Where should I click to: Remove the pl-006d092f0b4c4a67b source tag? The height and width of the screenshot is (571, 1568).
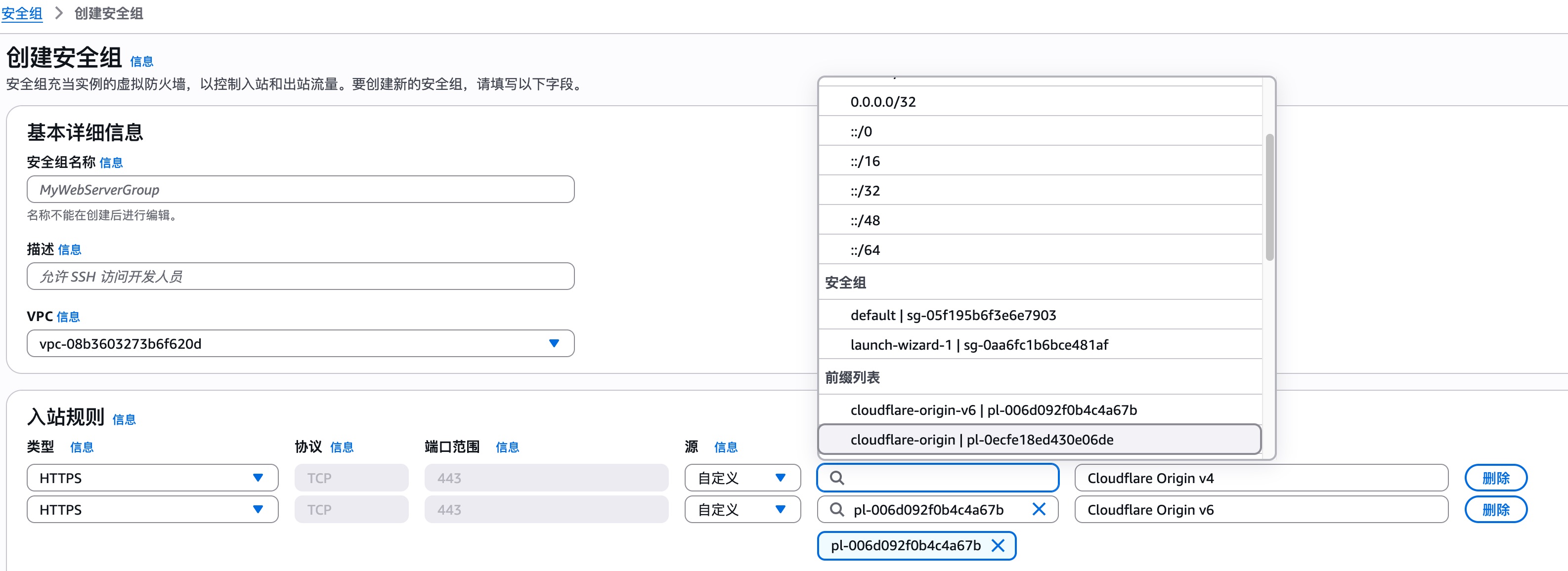click(998, 545)
